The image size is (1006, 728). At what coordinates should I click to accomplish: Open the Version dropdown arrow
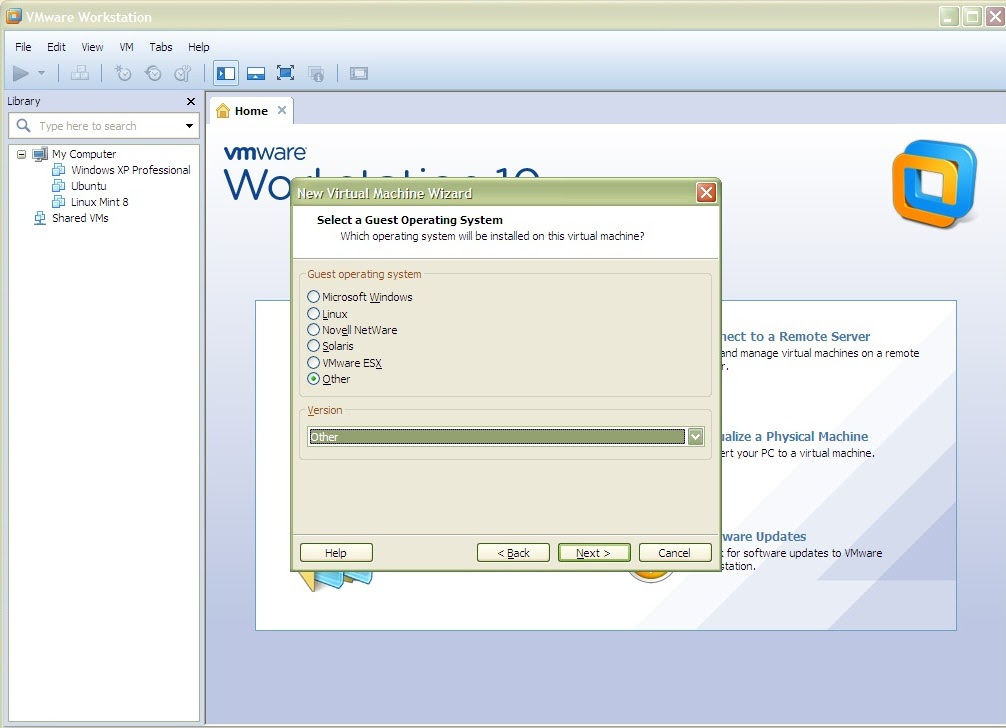(695, 437)
